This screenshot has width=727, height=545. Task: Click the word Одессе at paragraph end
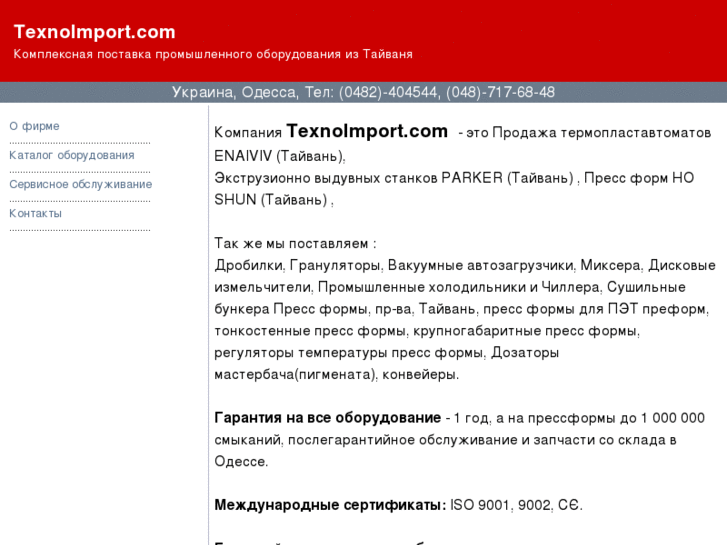[241, 462]
